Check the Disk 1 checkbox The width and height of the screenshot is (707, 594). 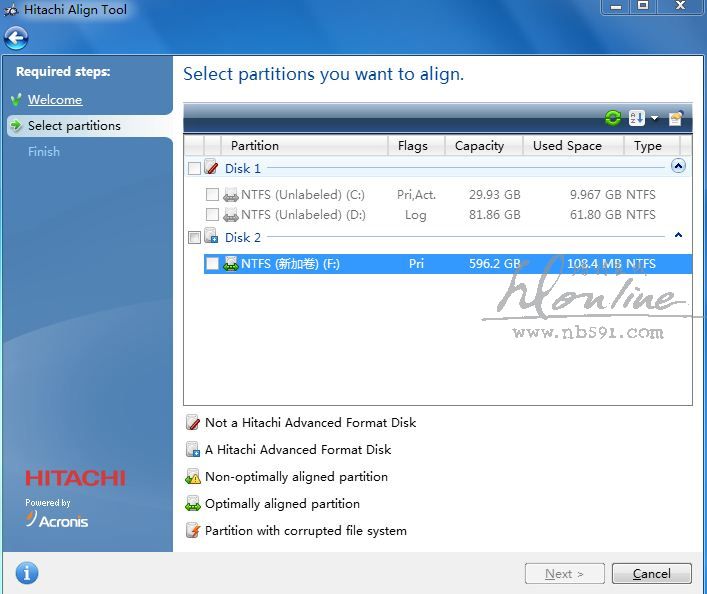194,168
